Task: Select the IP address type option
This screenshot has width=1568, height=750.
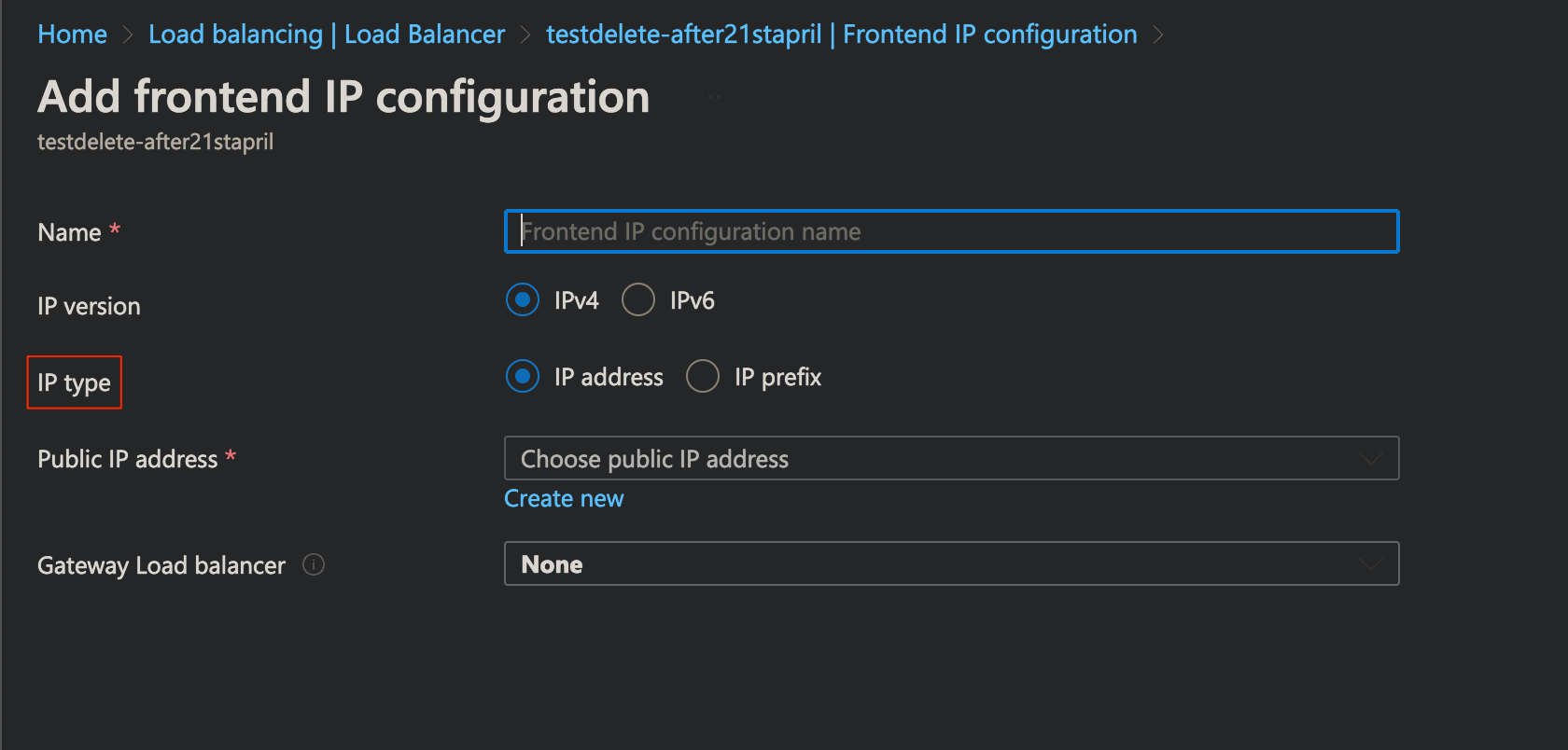Action: (523, 376)
